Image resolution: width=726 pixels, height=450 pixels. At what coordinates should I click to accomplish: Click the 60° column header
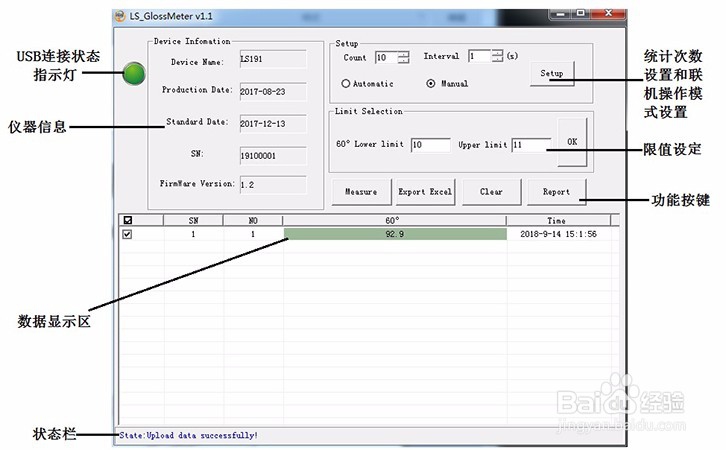394,220
